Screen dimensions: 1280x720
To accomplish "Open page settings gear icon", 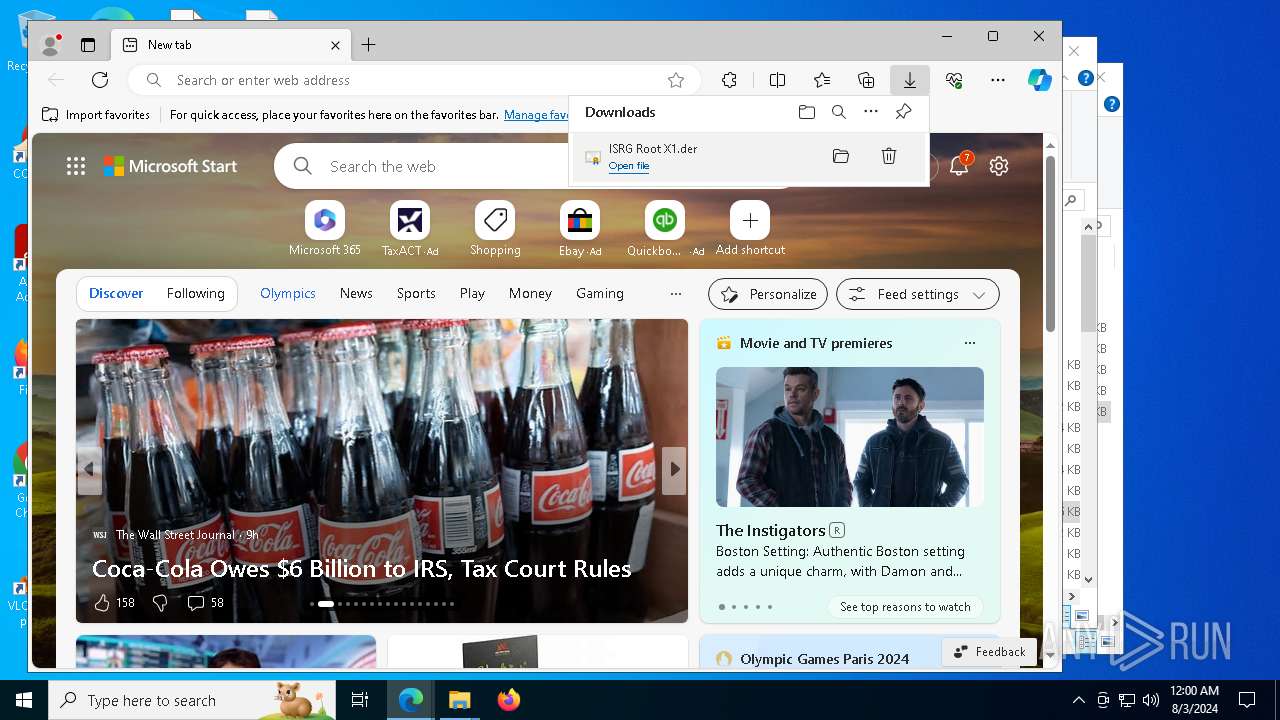I will point(999,166).
